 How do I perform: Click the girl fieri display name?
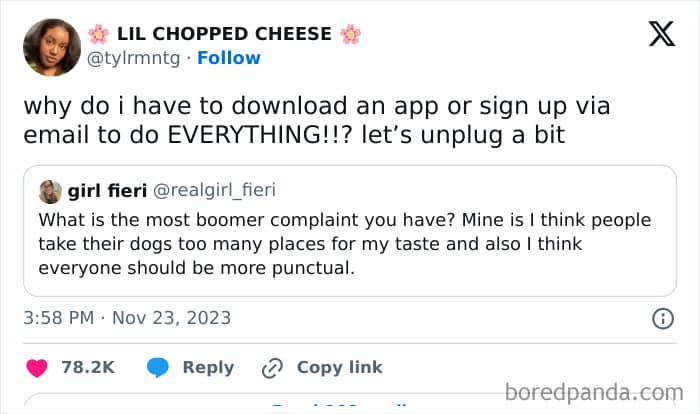[x=109, y=190]
